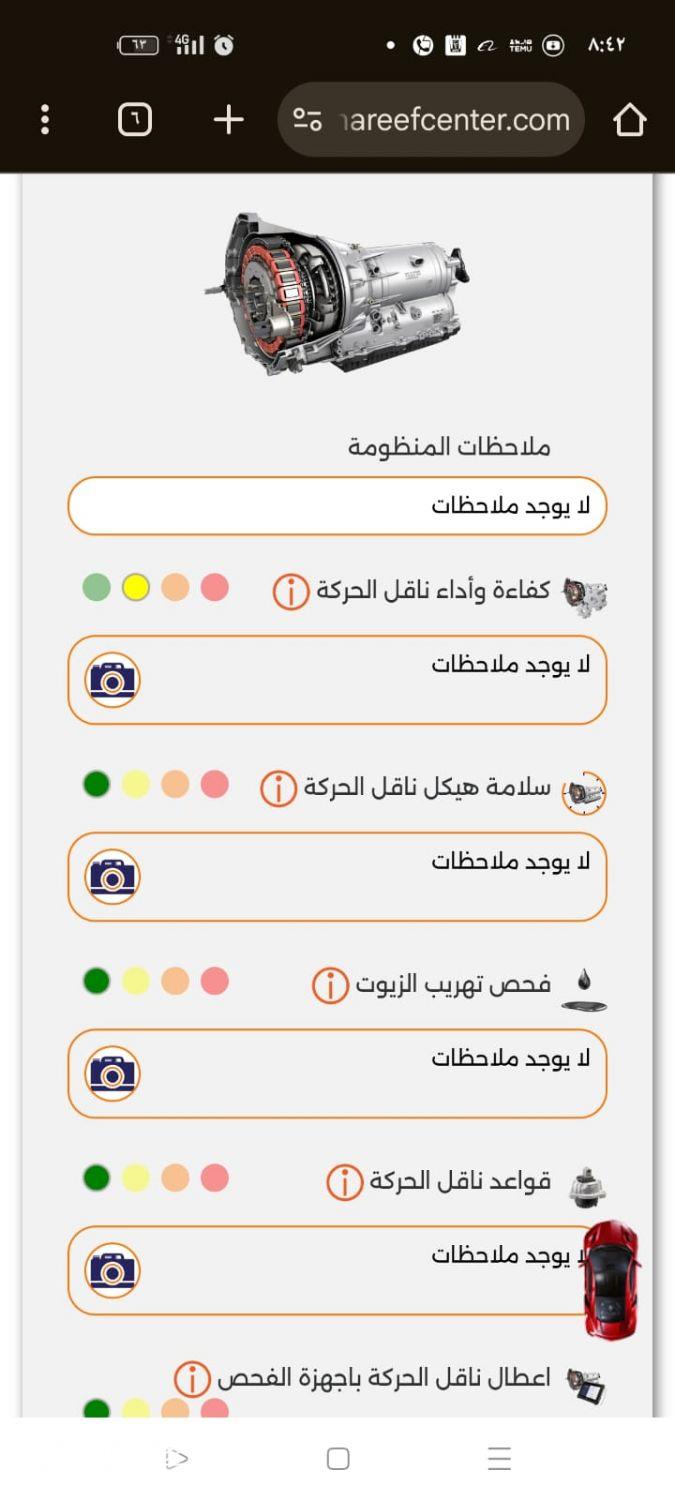Select yellow status for سلامة هيكل ناقل الحركة
This screenshot has width=675, height=1500.
[x=136, y=785]
